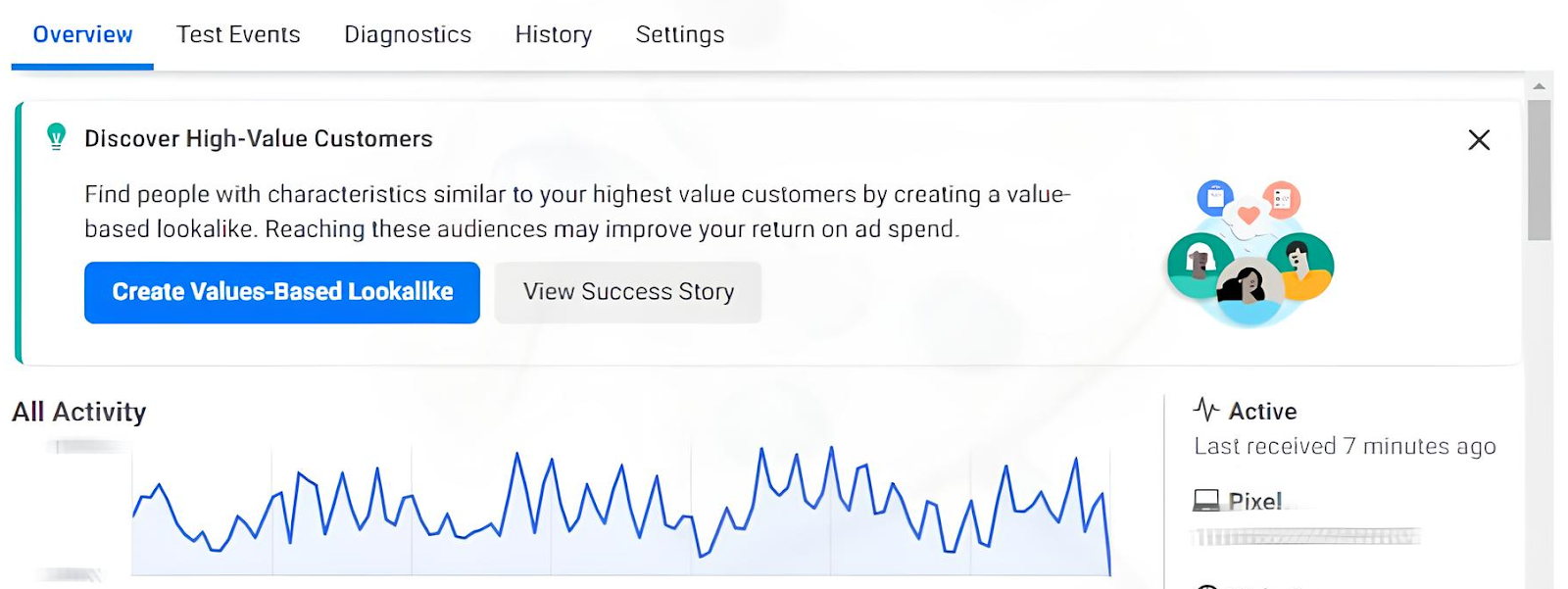The width and height of the screenshot is (1568, 589).
Task: Click the Last received 7 minutes ago text
Action: [1345, 447]
